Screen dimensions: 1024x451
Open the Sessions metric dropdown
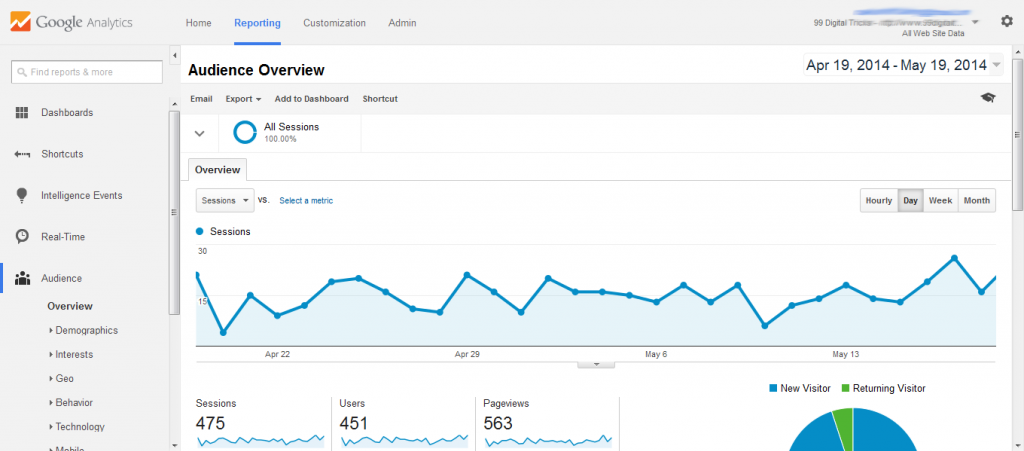coord(225,200)
